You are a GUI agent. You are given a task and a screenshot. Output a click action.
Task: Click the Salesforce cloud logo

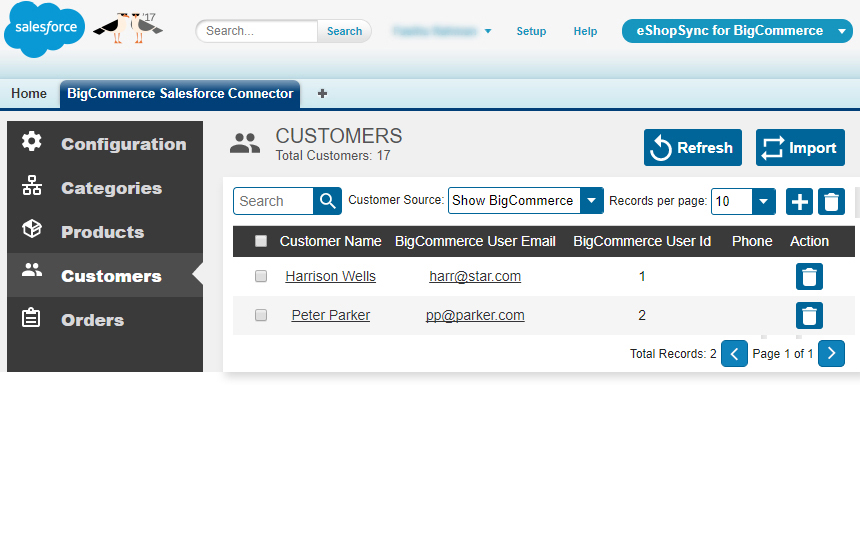[x=45, y=29]
